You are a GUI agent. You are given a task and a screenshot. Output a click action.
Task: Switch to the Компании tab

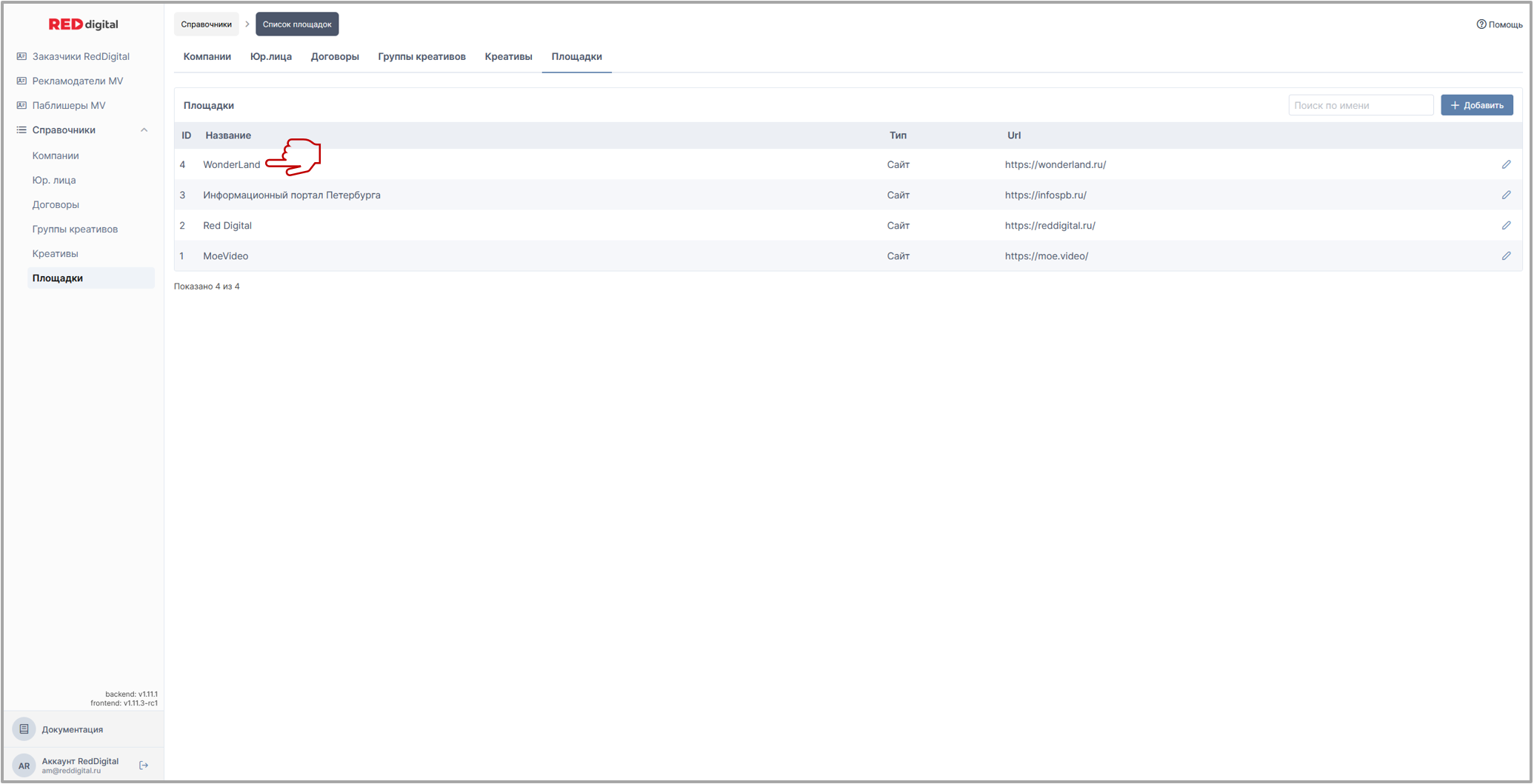(x=207, y=57)
